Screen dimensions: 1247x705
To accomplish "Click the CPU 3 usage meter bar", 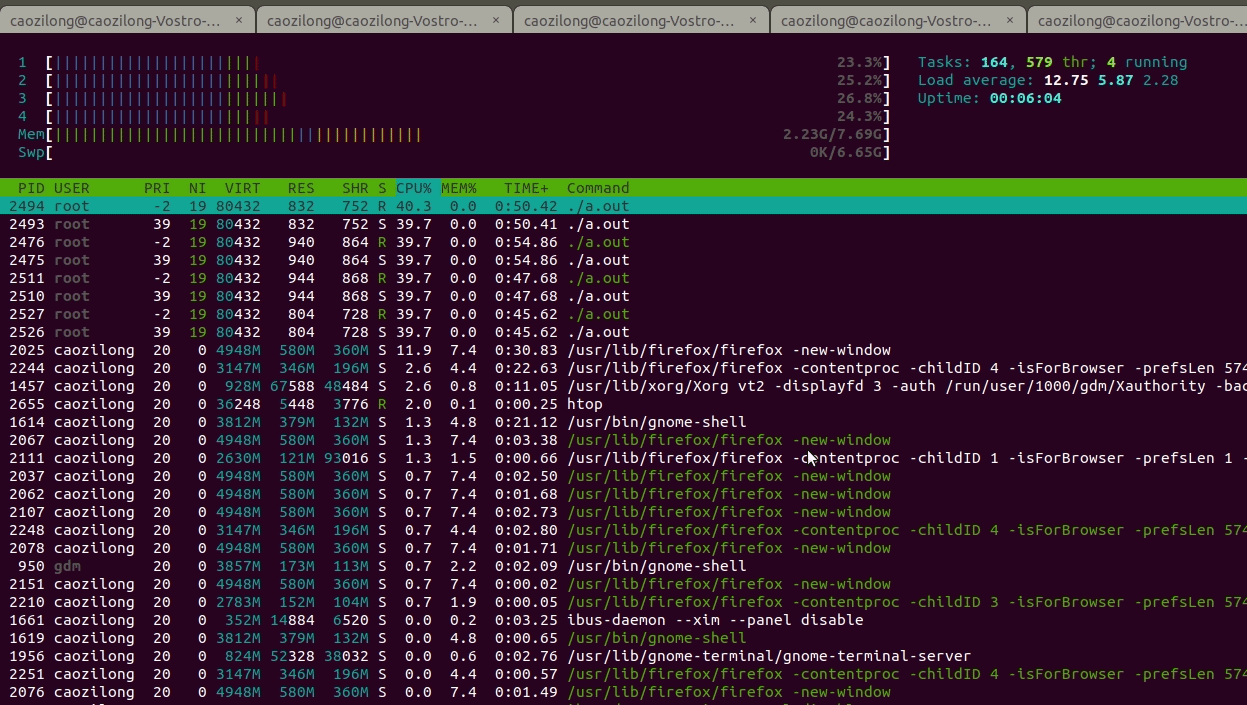I will coord(467,98).
